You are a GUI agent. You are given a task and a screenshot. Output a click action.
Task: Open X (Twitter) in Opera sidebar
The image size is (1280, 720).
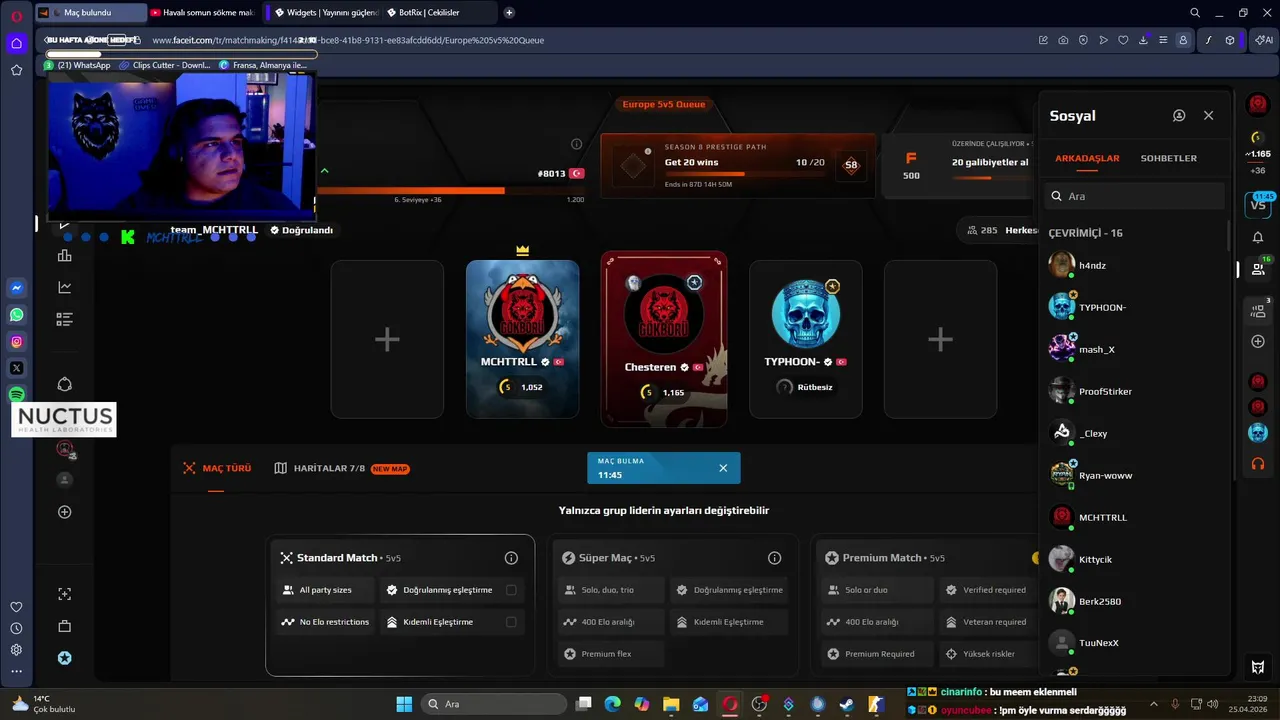(x=16, y=368)
